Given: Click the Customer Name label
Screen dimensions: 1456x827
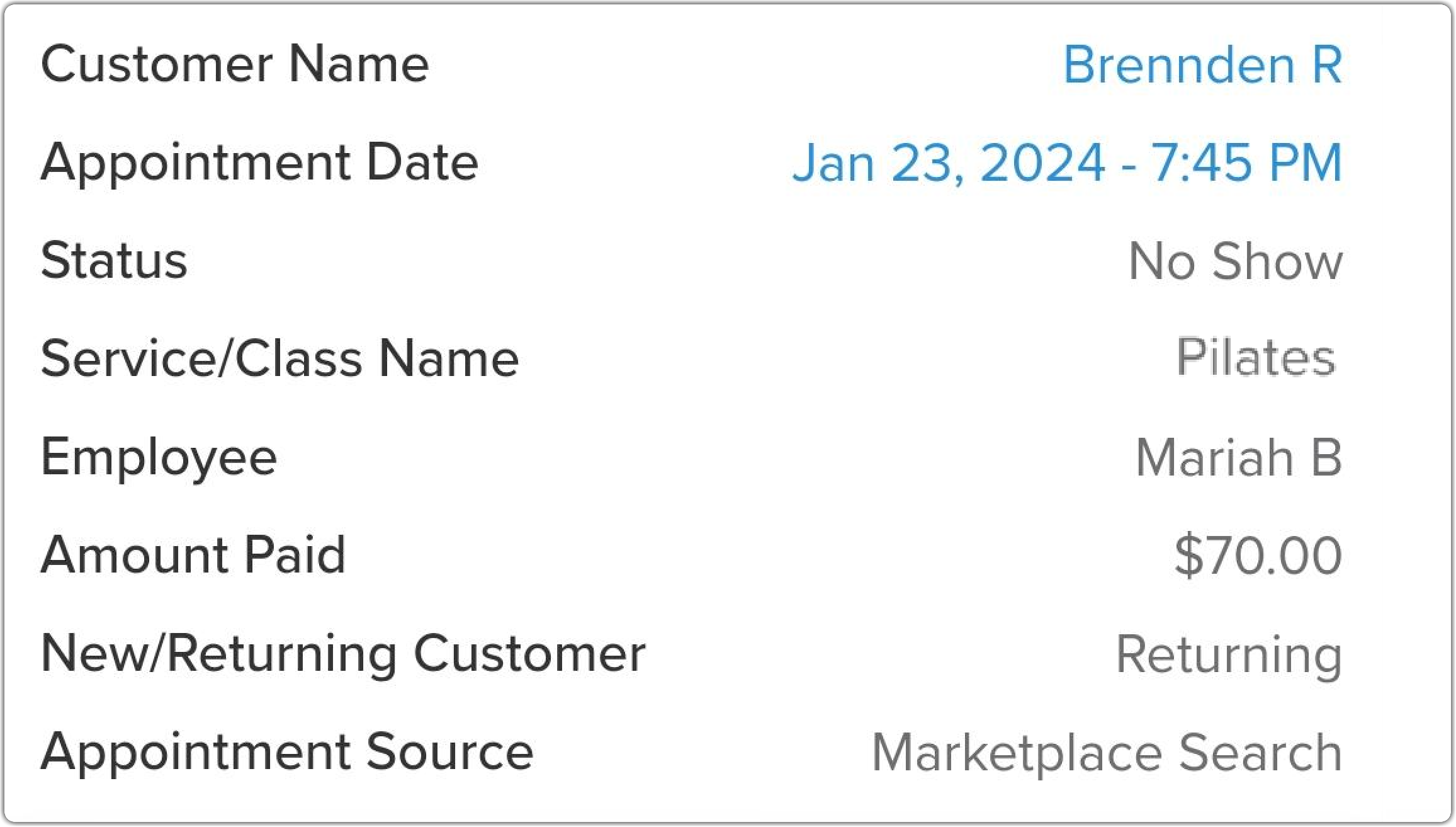Looking at the screenshot, I should [x=235, y=65].
